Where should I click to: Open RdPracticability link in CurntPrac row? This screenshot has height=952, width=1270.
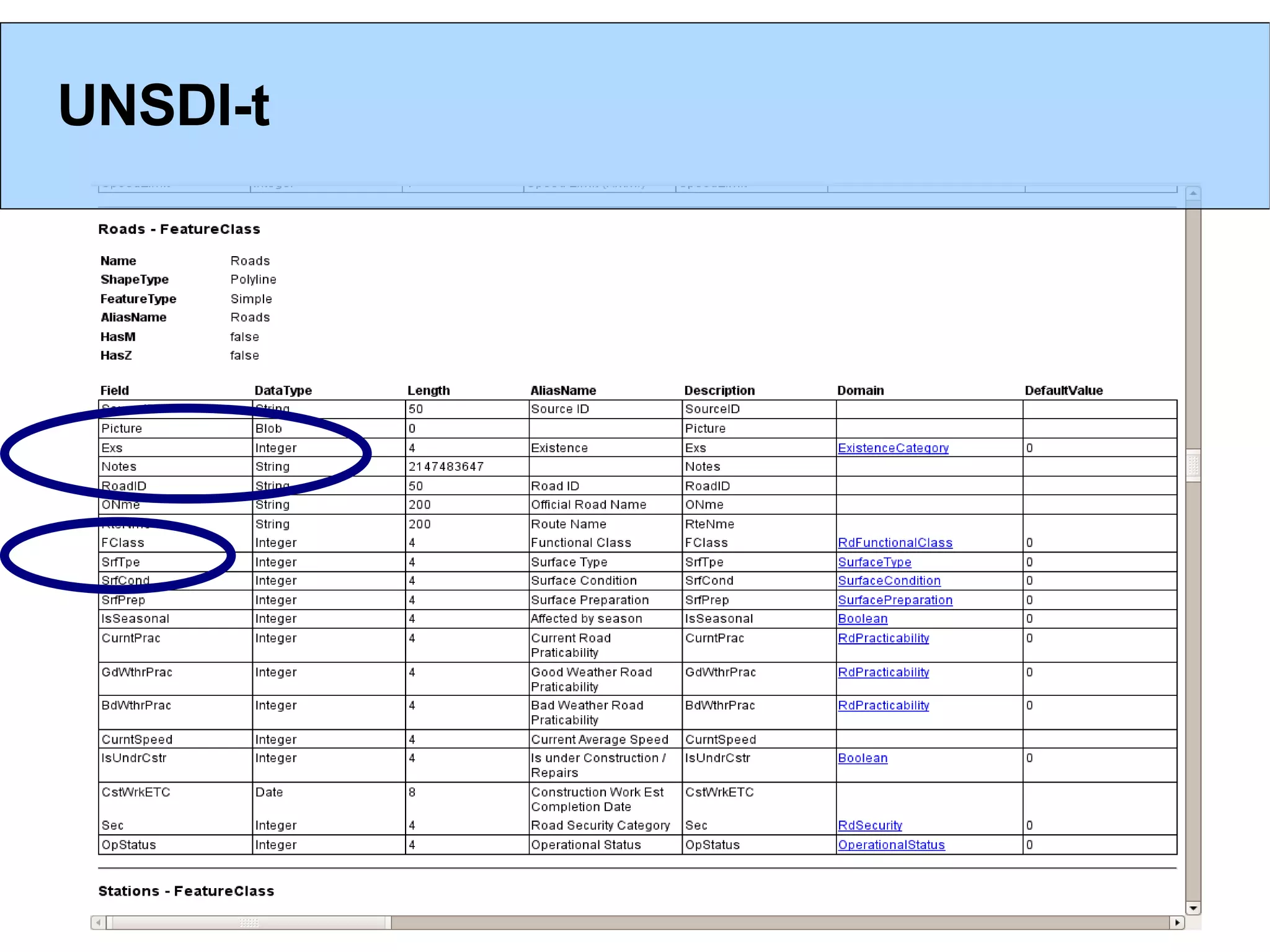[883, 638]
